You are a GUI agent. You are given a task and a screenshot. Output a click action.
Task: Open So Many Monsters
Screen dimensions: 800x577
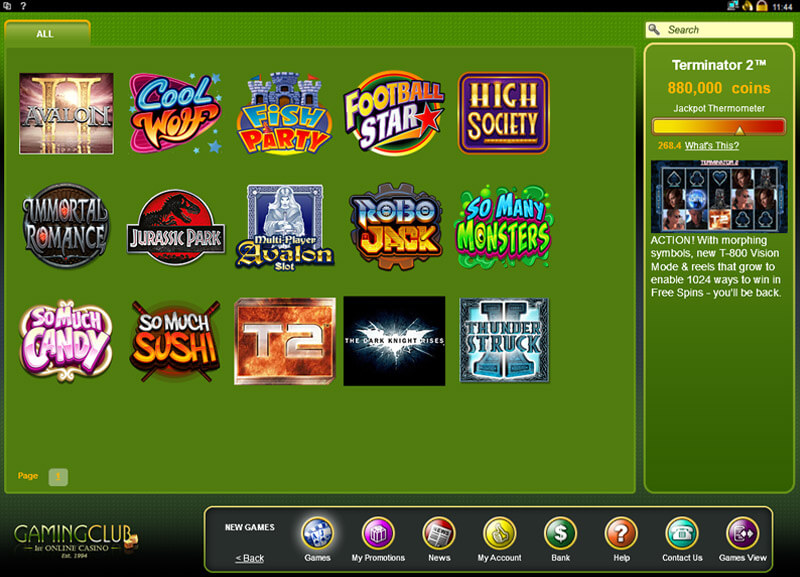coord(504,226)
